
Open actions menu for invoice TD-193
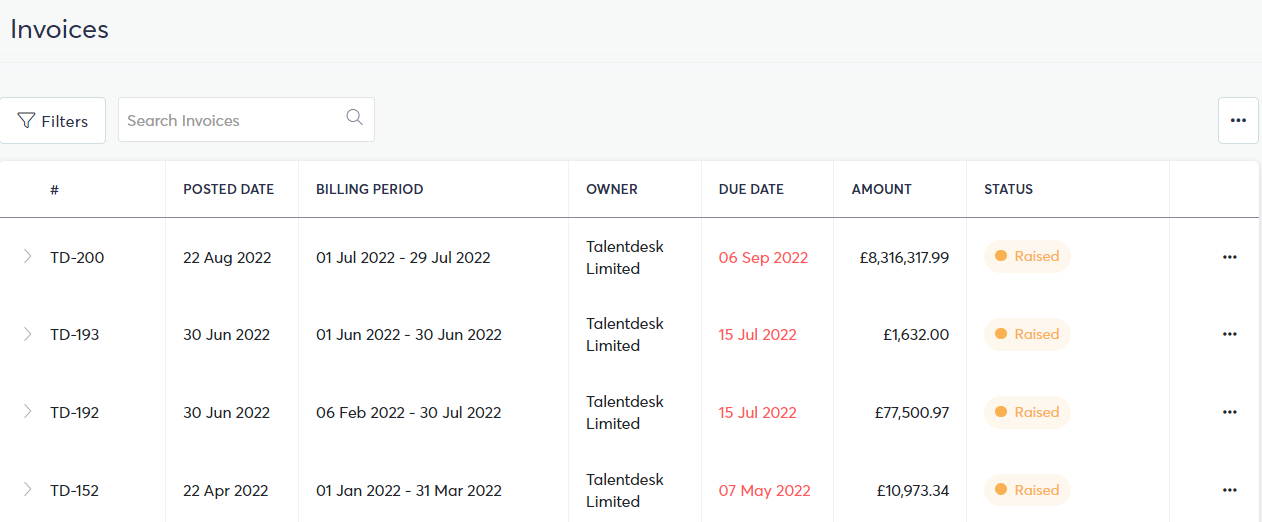point(1230,334)
